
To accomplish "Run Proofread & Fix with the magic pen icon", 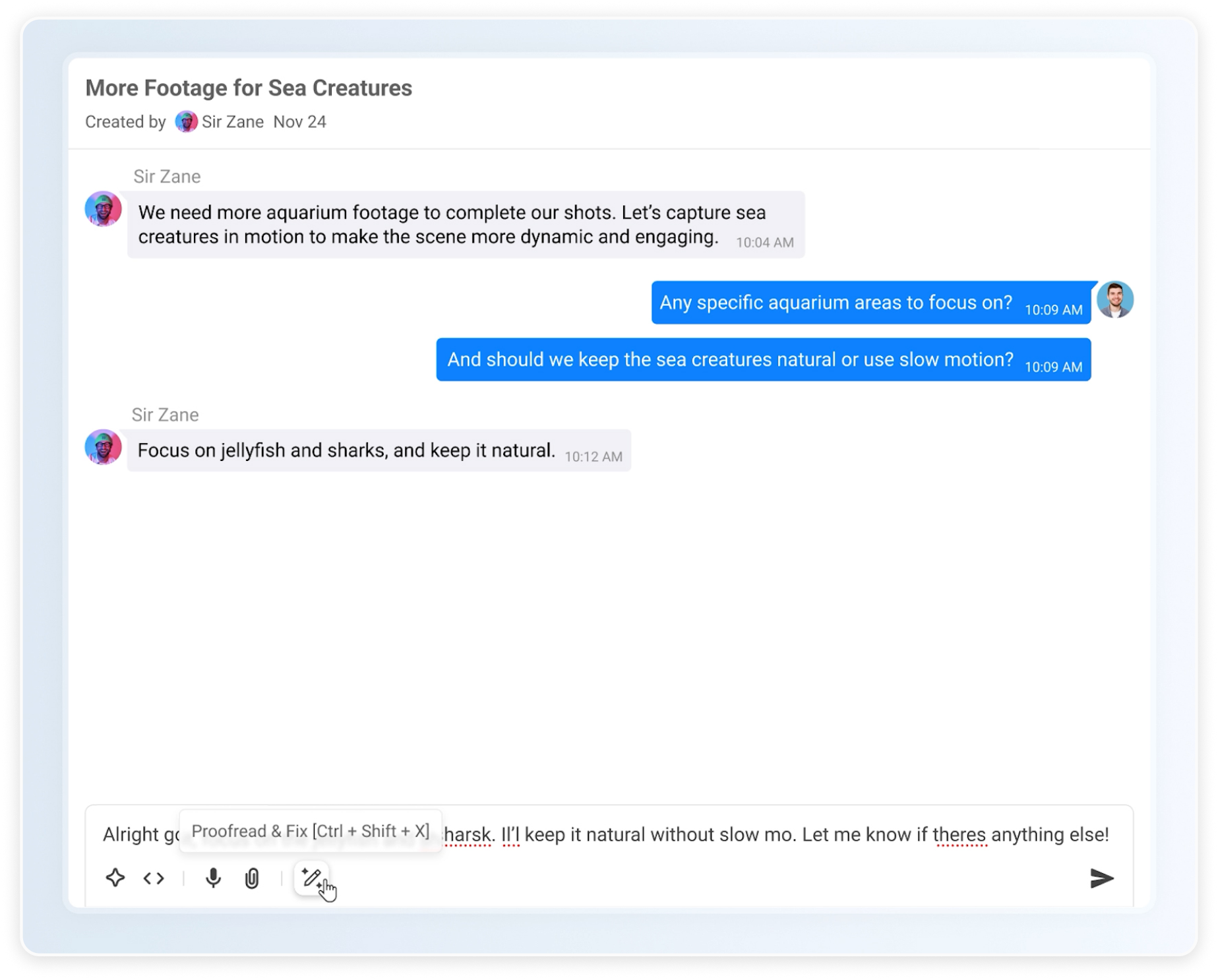I will (311, 878).
